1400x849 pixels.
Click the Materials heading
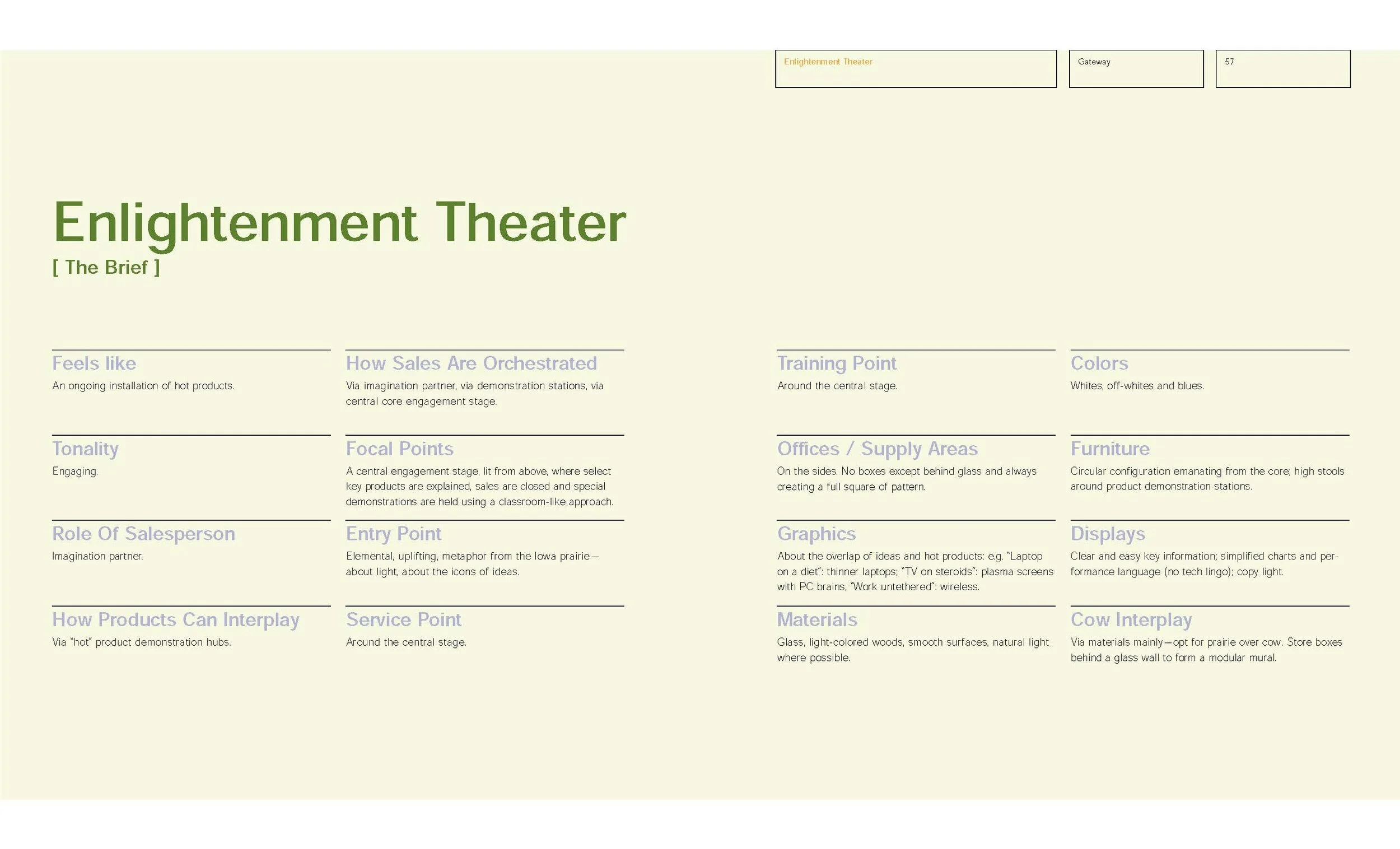point(817,619)
